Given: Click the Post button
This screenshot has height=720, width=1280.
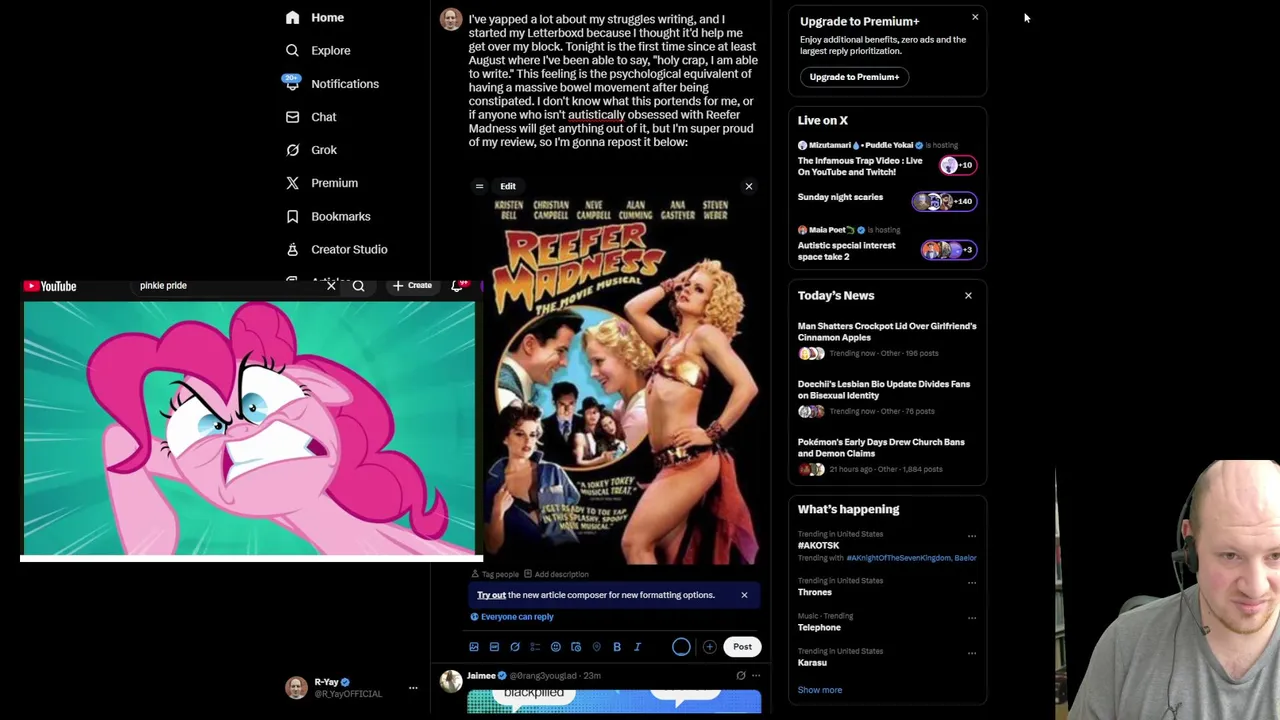Looking at the screenshot, I should [742, 647].
